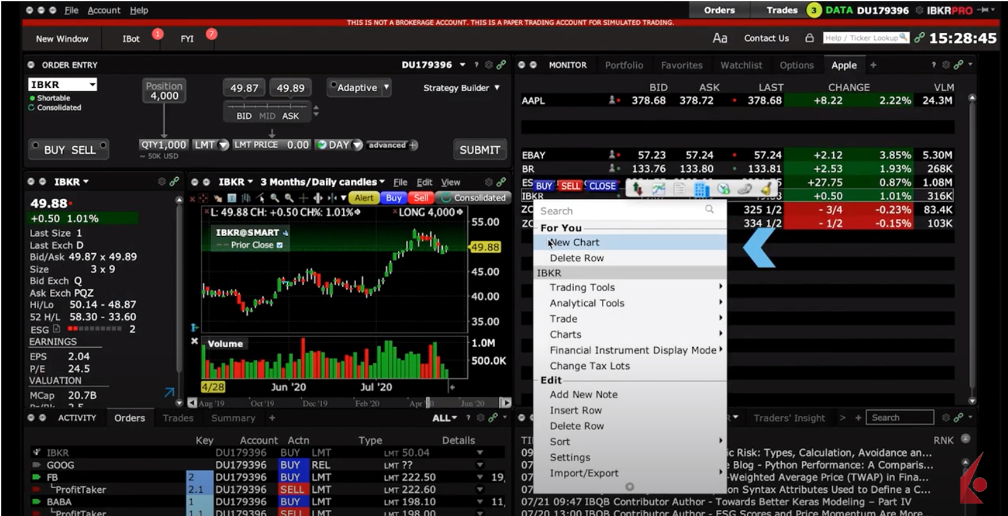Select New Chart from context menu
Screen dimensions: 1008x516
tap(574, 242)
